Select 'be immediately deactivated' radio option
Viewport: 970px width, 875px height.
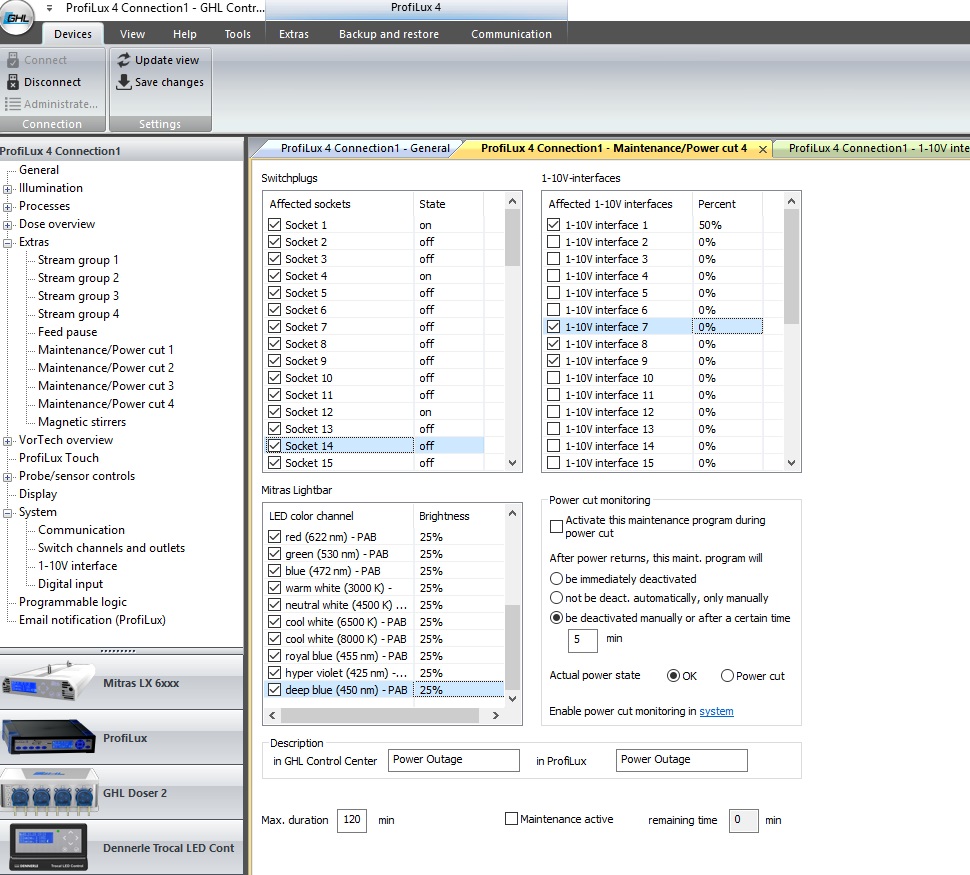(x=556, y=579)
